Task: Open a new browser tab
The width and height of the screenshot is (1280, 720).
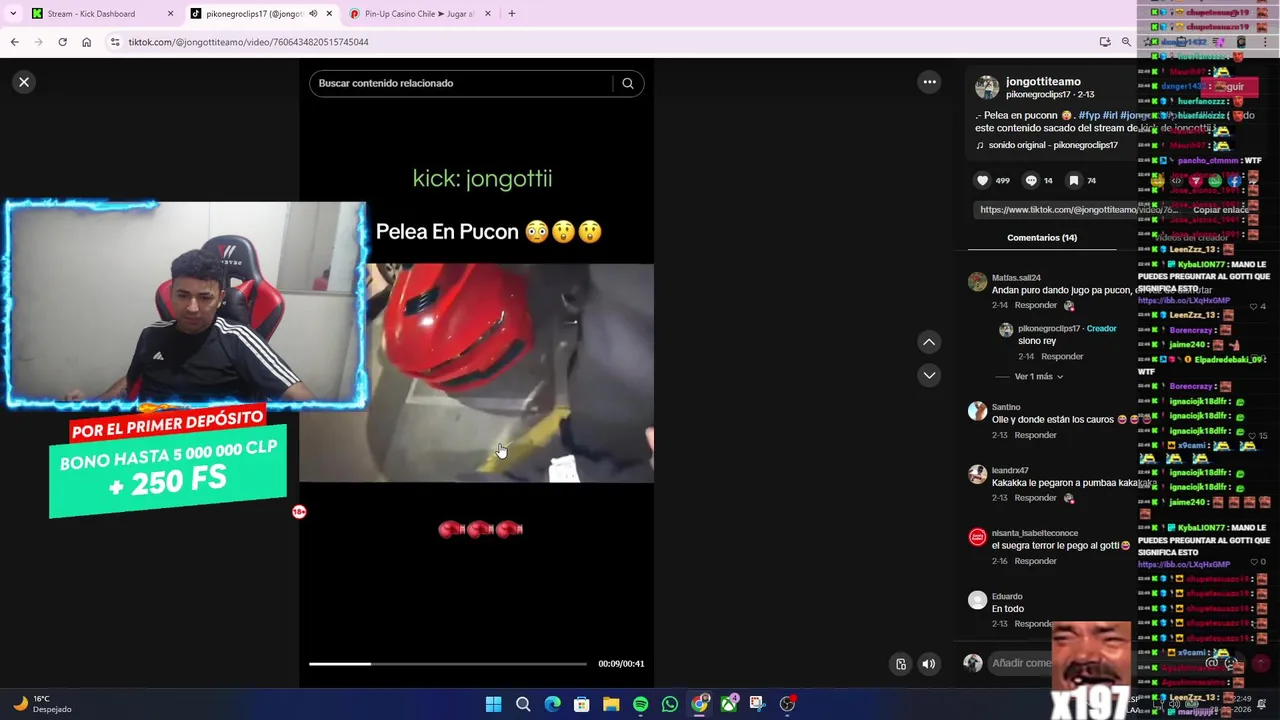Action: pyautogui.click(x=511, y=14)
